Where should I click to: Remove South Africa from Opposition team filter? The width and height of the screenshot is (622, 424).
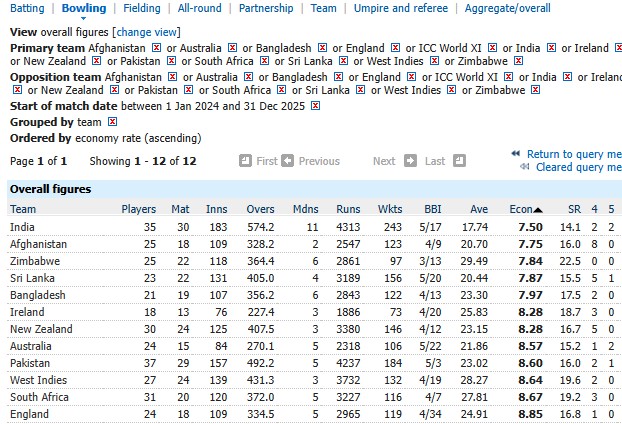(x=282, y=90)
